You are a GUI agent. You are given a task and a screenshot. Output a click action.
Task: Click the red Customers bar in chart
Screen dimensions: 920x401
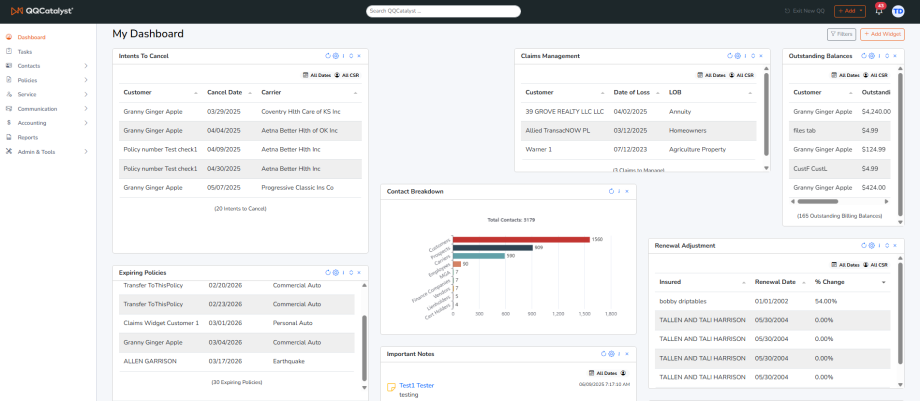click(x=521, y=240)
